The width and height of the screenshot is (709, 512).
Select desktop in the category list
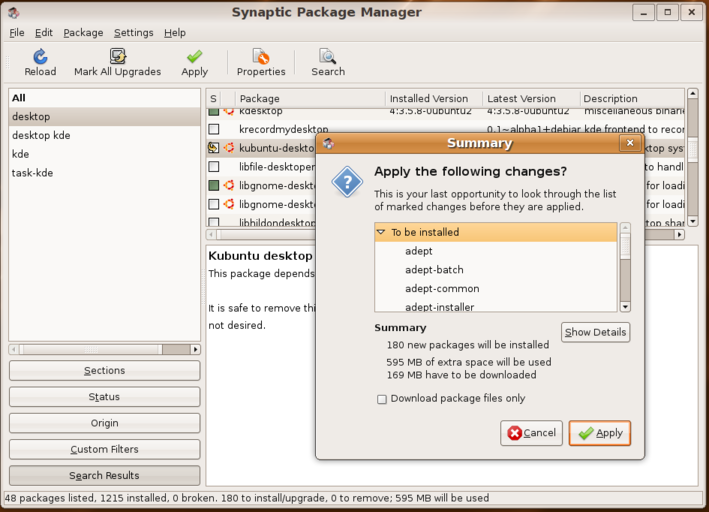coord(104,117)
